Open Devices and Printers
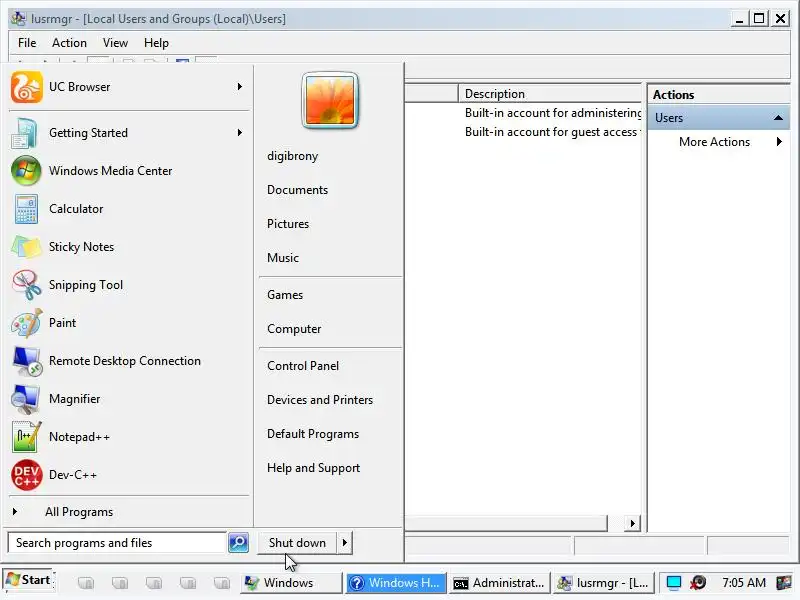This screenshot has width=800, height=600. [x=320, y=400]
